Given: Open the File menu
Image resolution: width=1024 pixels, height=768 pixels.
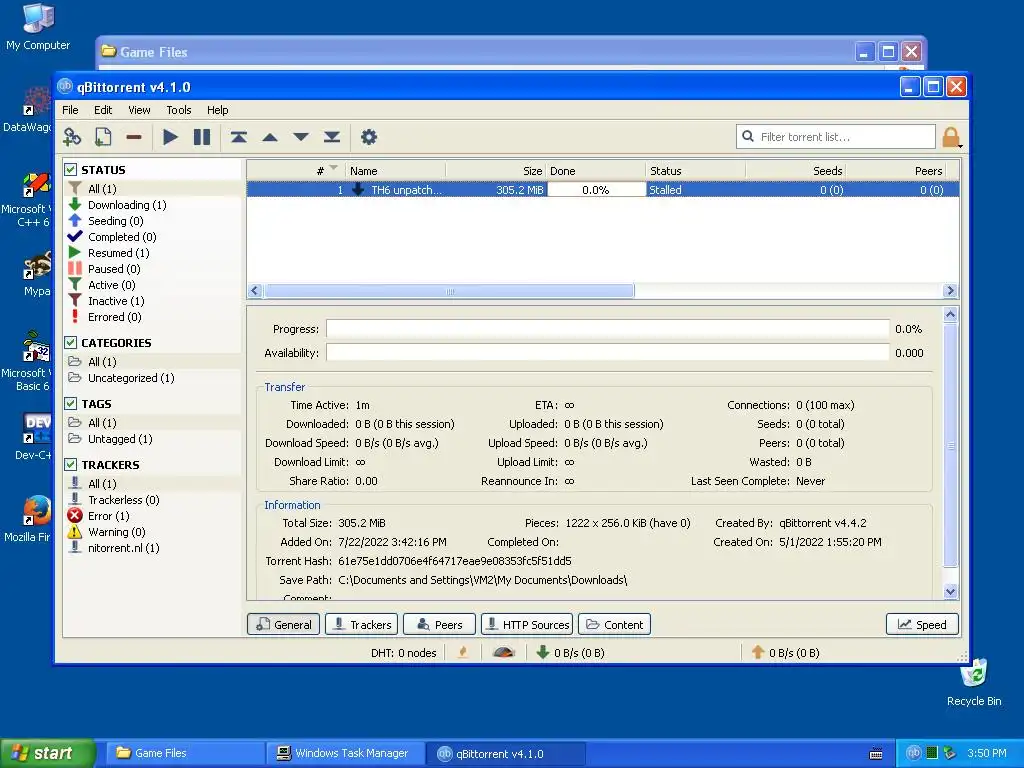Looking at the screenshot, I should click(70, 110).
